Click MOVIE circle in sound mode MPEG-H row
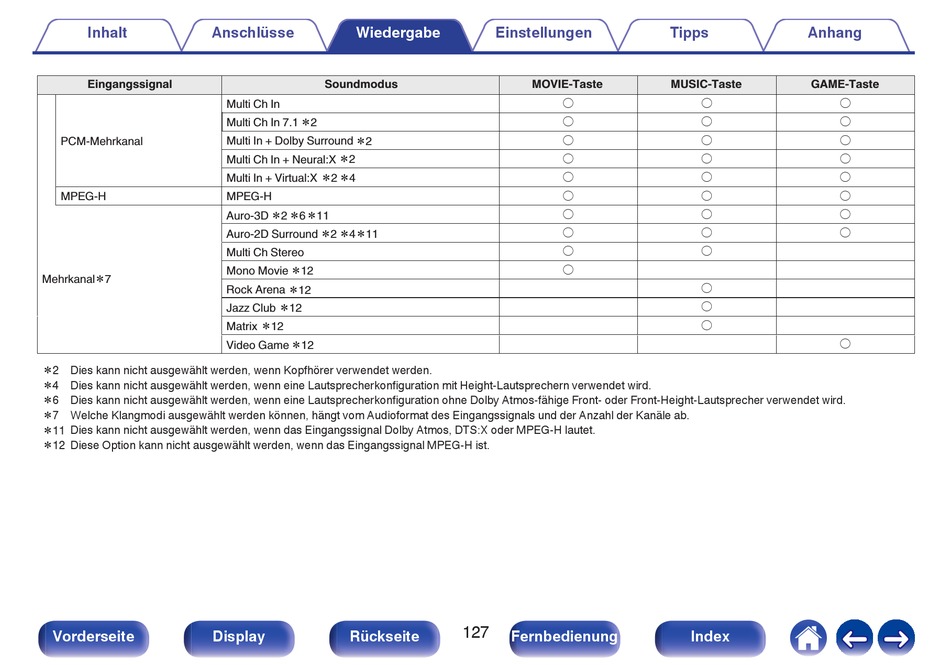 [568, 196]
